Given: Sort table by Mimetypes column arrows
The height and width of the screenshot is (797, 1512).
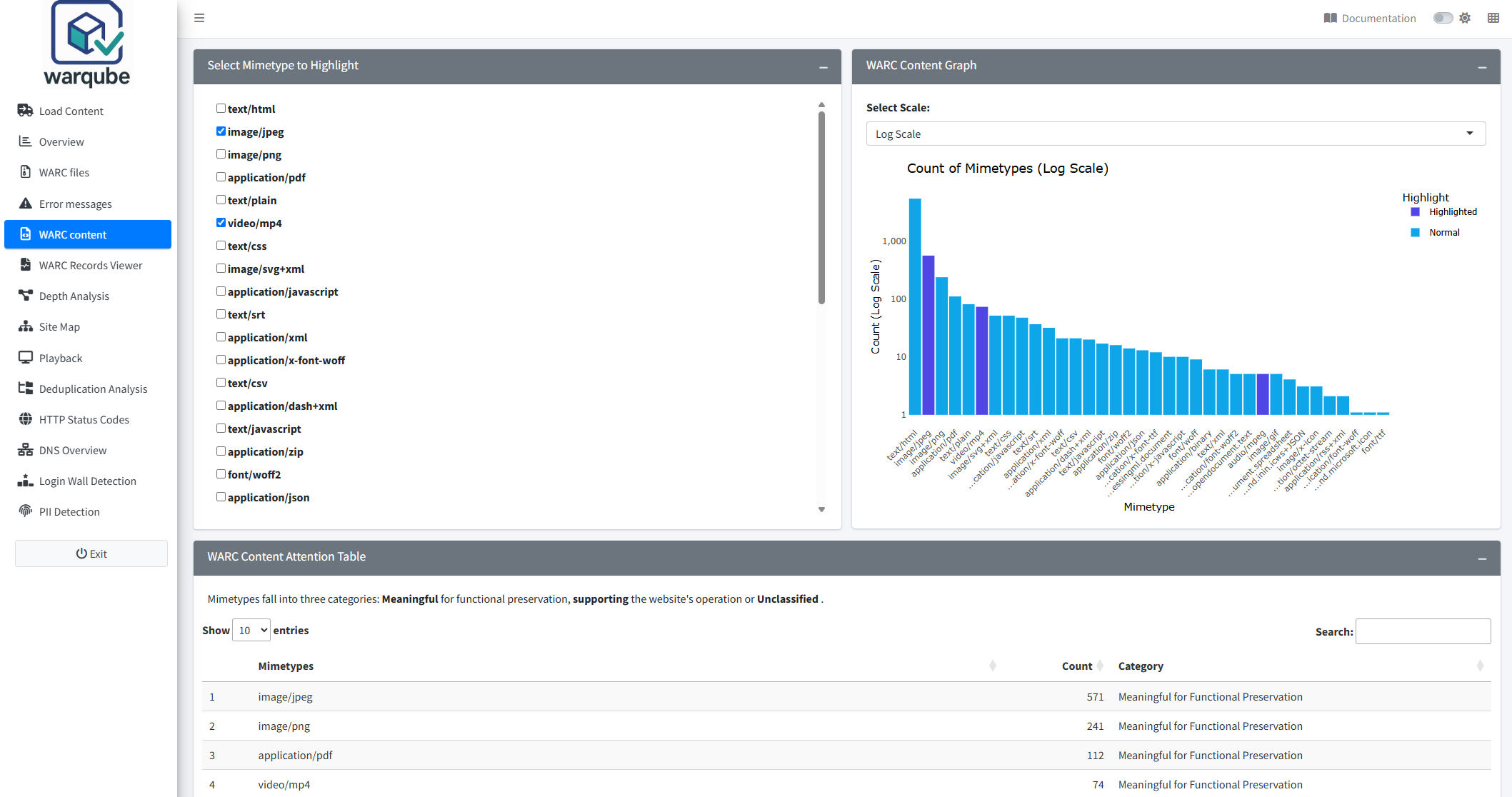Looking at the screenshot, I should tap(993, 666).
